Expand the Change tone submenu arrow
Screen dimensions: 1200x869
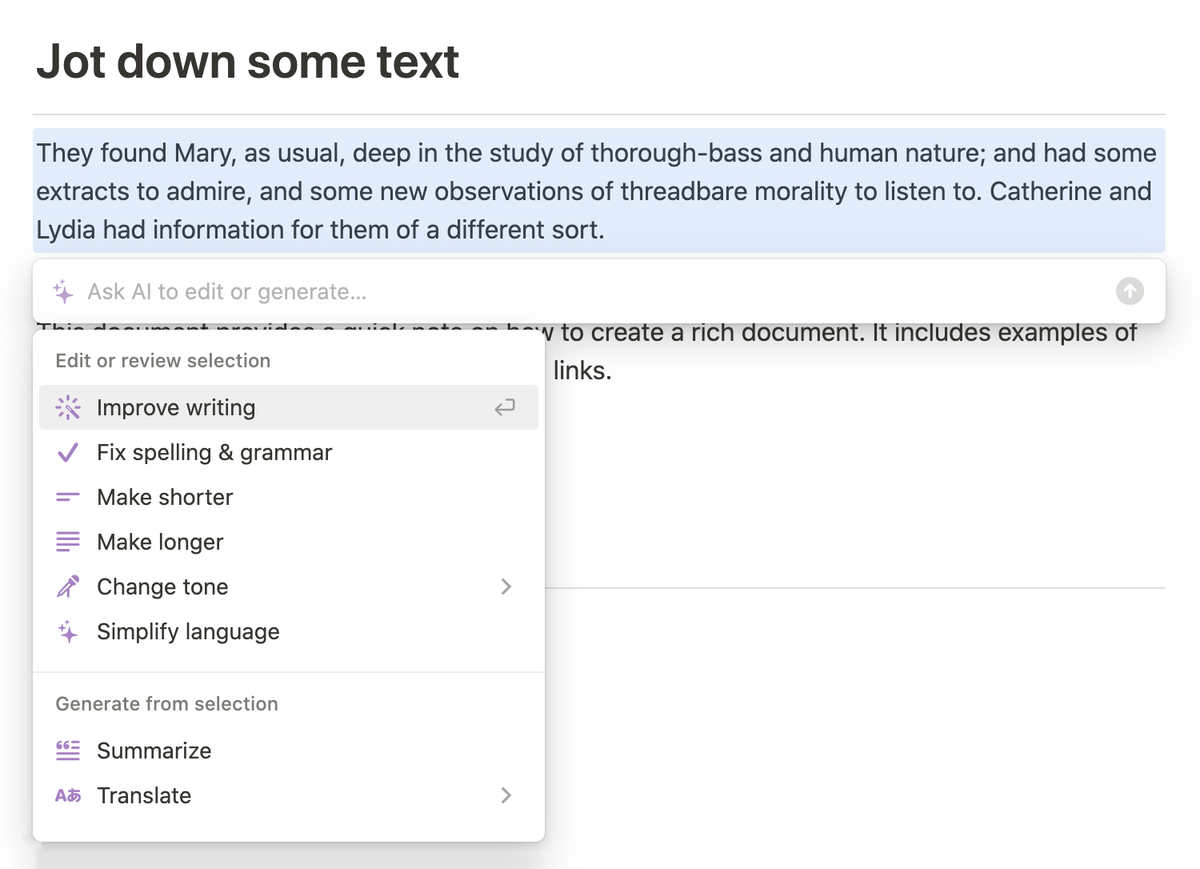click(506, 587)
